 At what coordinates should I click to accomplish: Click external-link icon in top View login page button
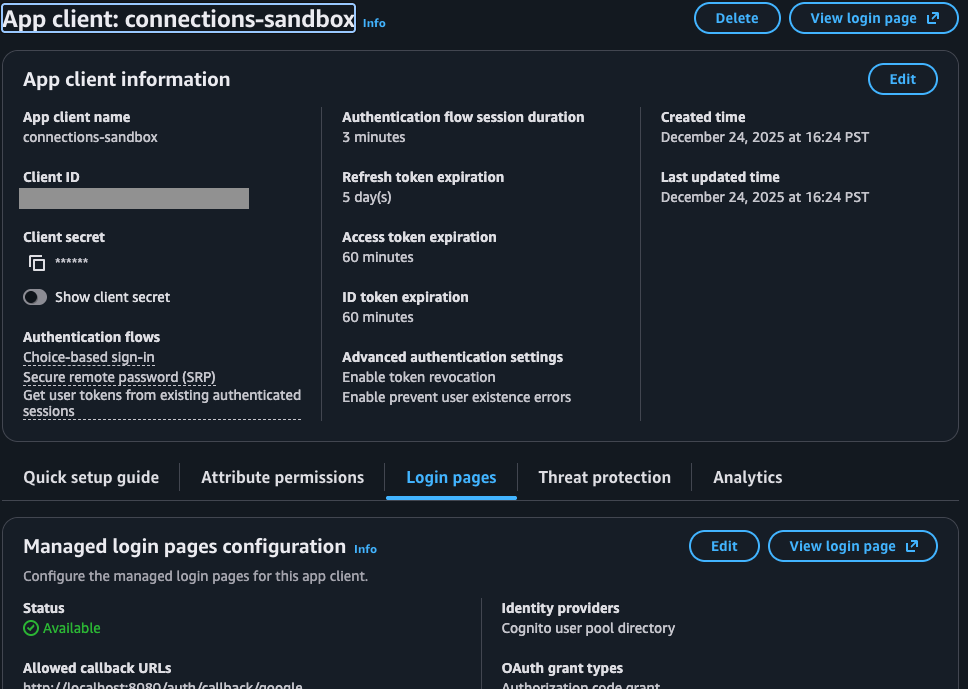coord(933,18)
